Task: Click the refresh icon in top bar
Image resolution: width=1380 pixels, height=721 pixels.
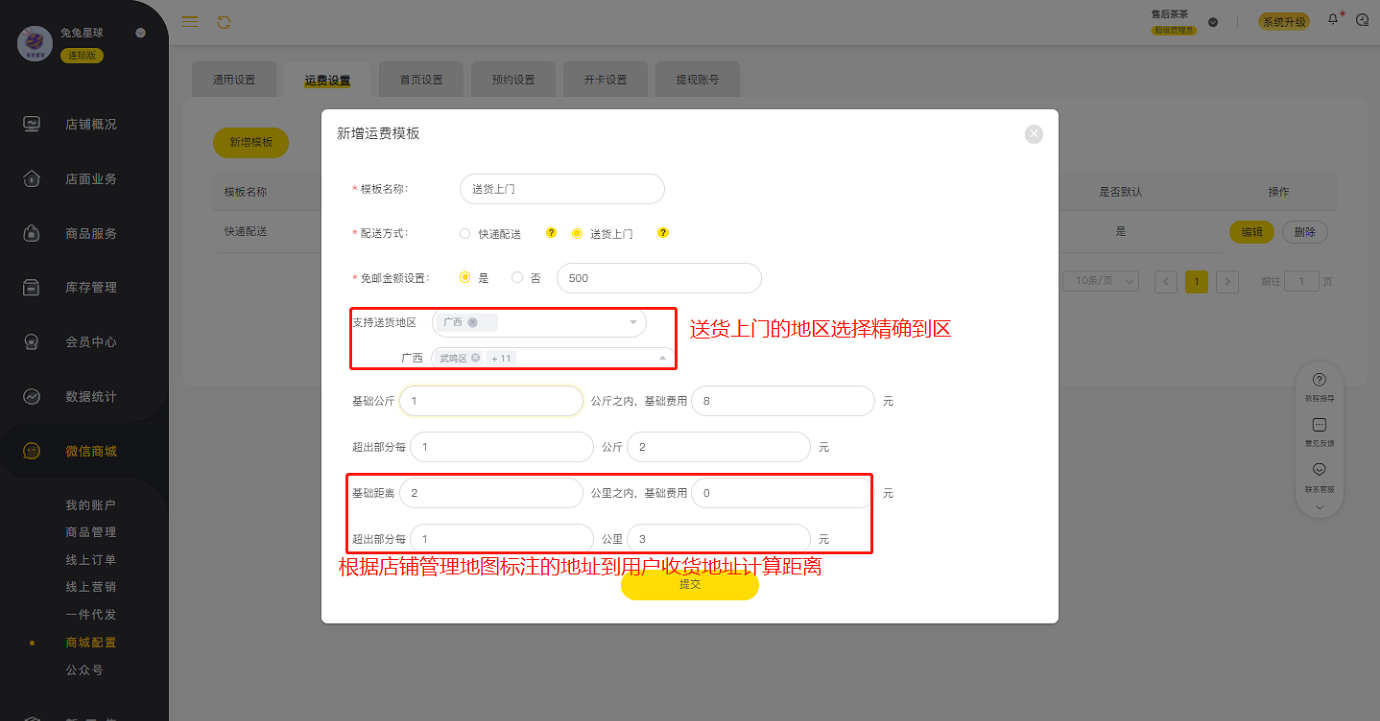Action: click(x=223, y=22)
